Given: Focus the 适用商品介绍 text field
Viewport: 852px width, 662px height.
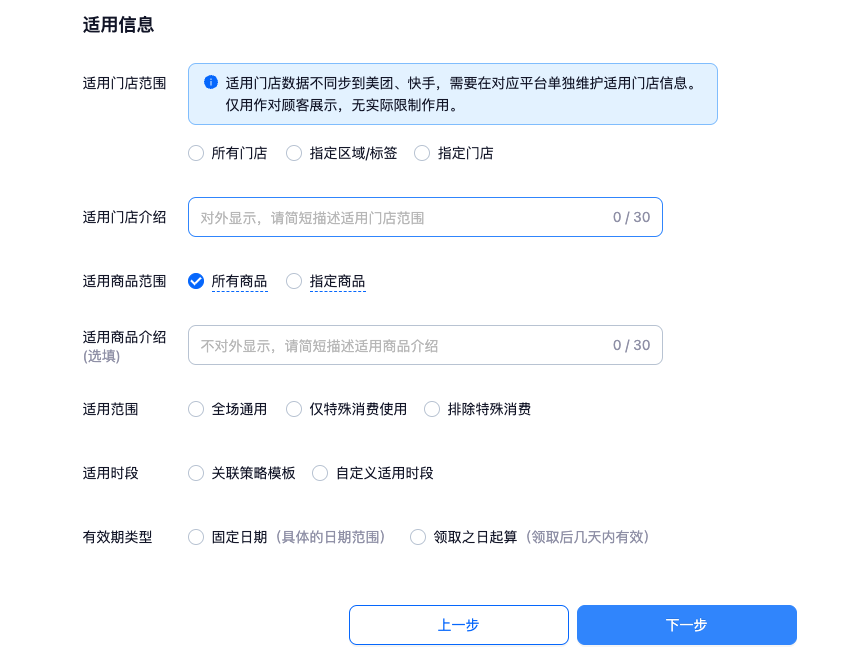Looking at the screenshot, I should [x=400, y=345].
